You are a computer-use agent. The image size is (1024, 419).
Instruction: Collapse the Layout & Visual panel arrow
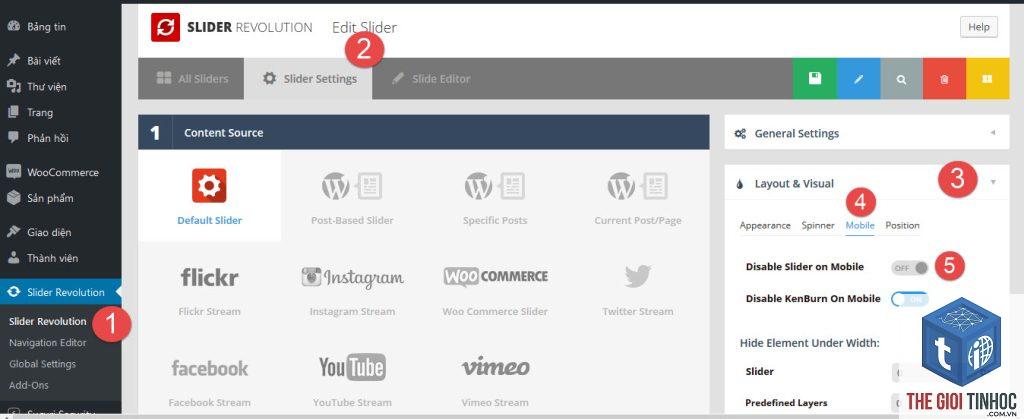click(993, 182)
